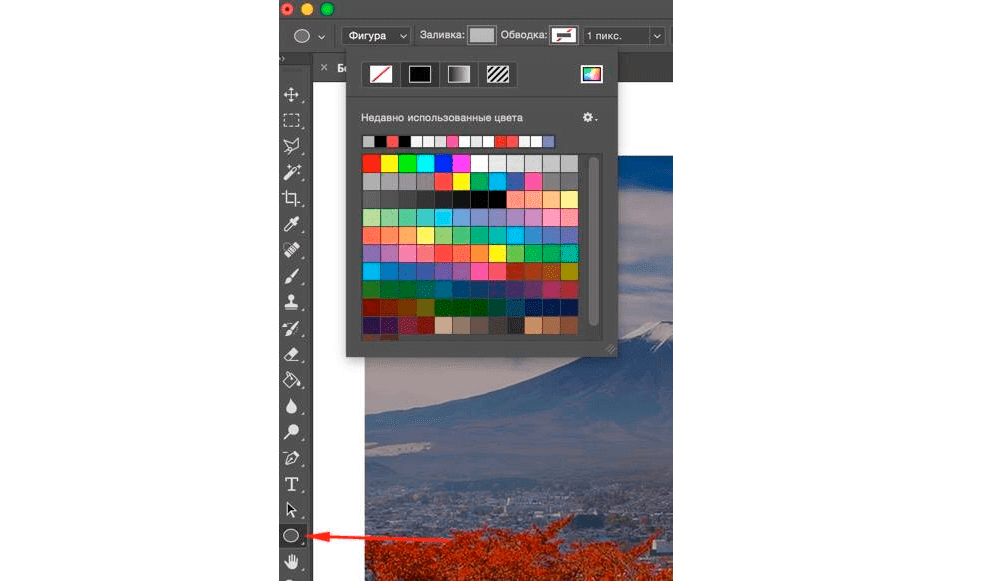
Task: Set fill type to No Color
Action: (381, 74)
